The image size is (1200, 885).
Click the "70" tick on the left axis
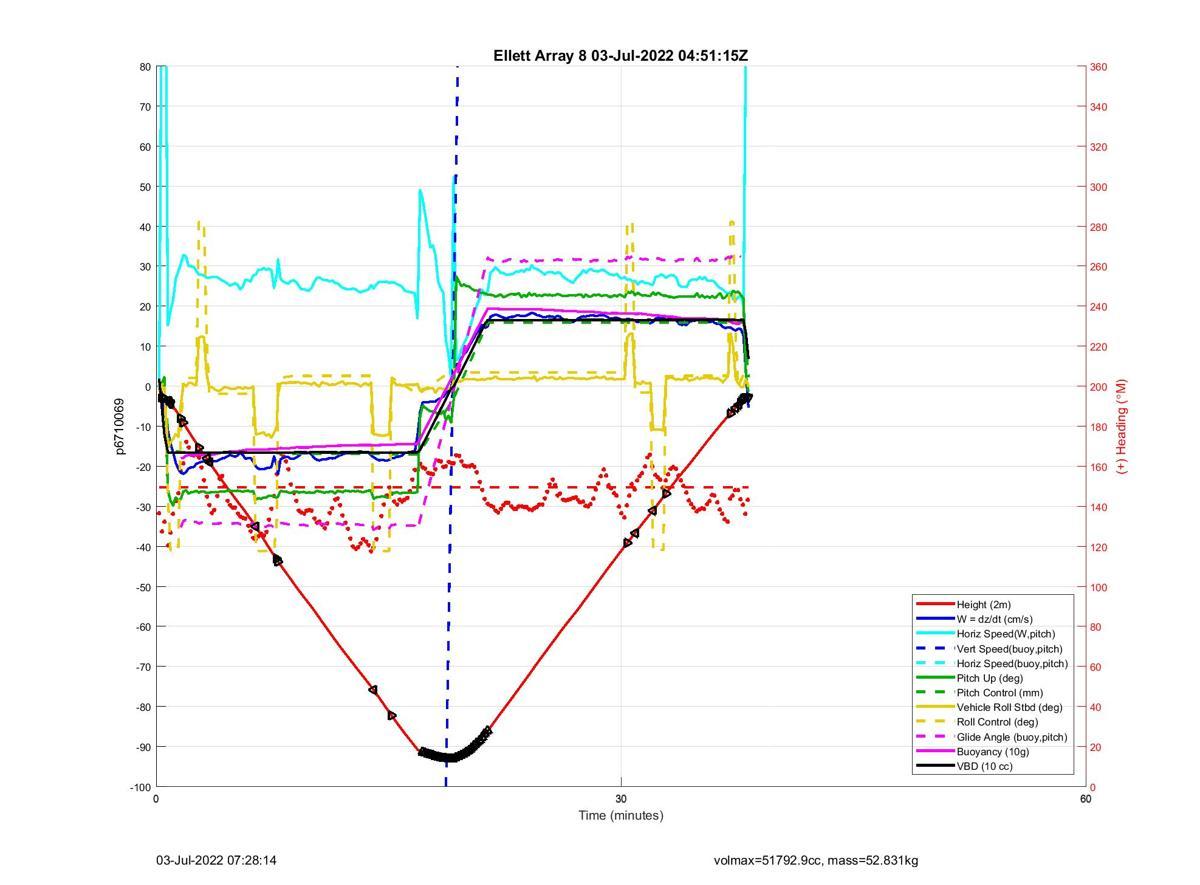point(145,107)
